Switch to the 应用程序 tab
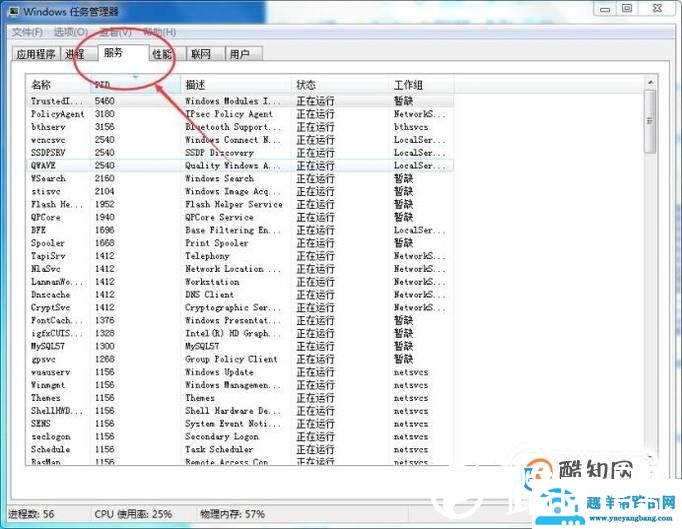 point(36,55)
